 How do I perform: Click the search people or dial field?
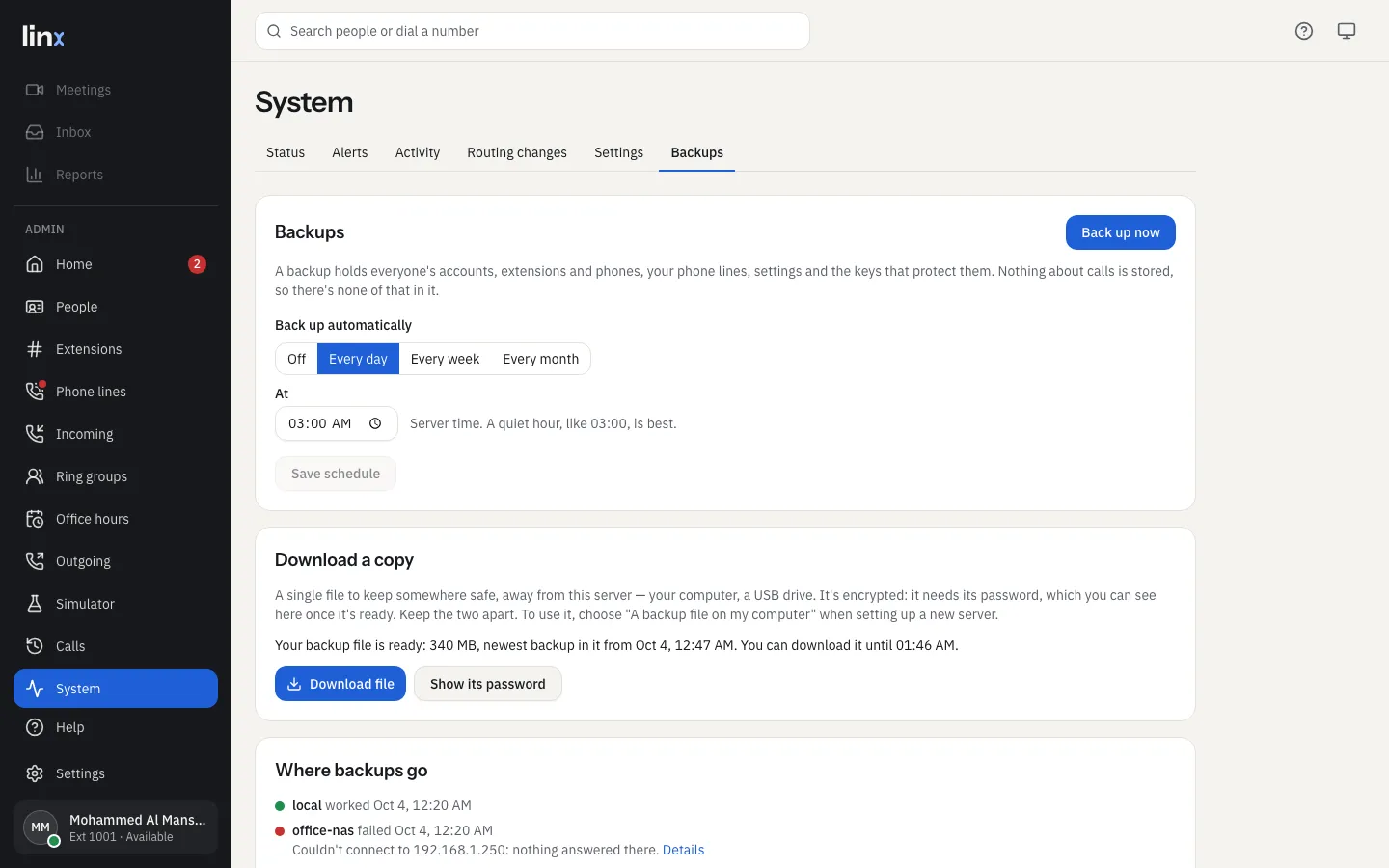click(x=532, y=31)
